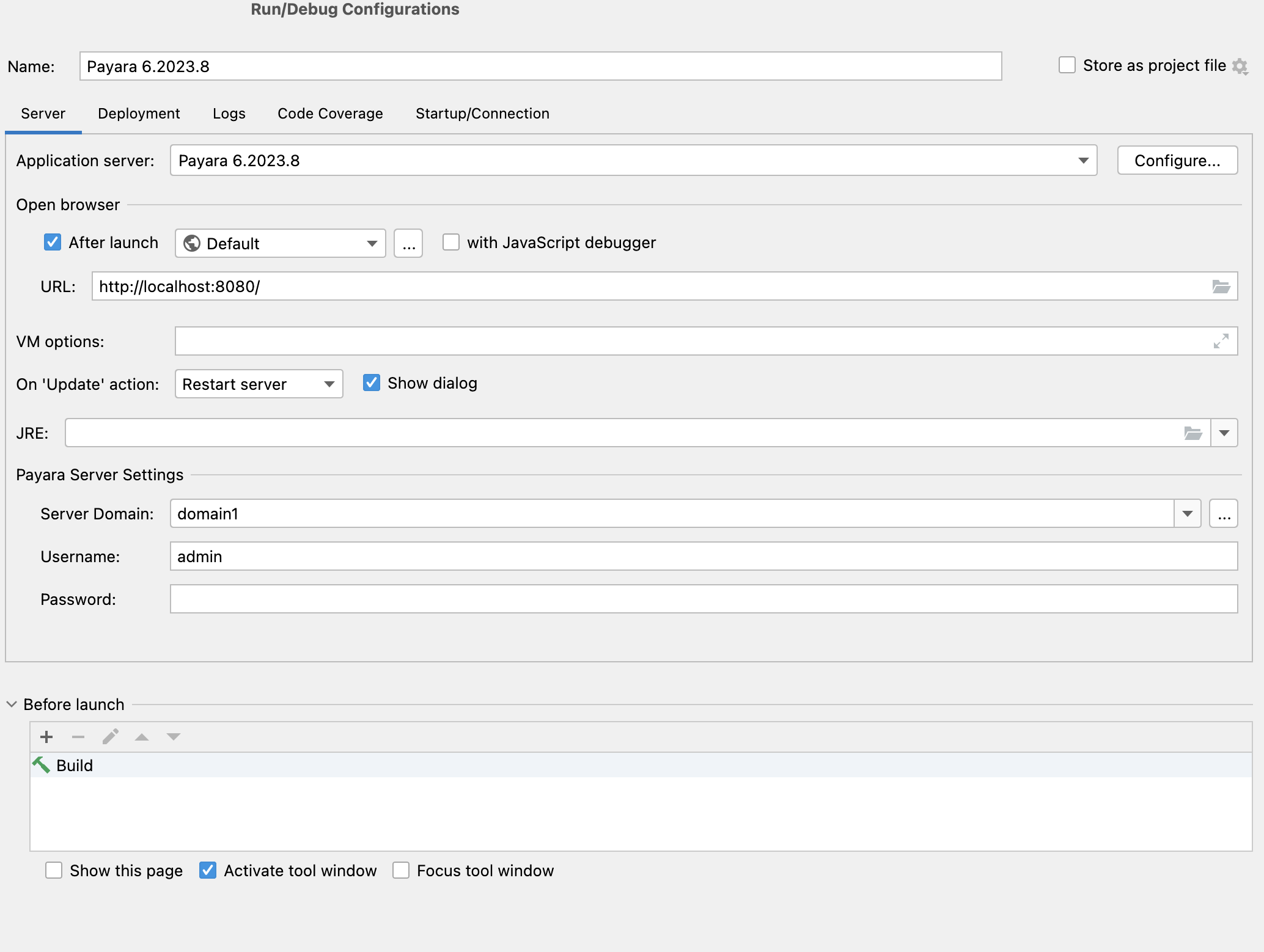
Task: Click the pencil icon to edit a before launch task
Action: pyautogui.click(x=110, y=737)
